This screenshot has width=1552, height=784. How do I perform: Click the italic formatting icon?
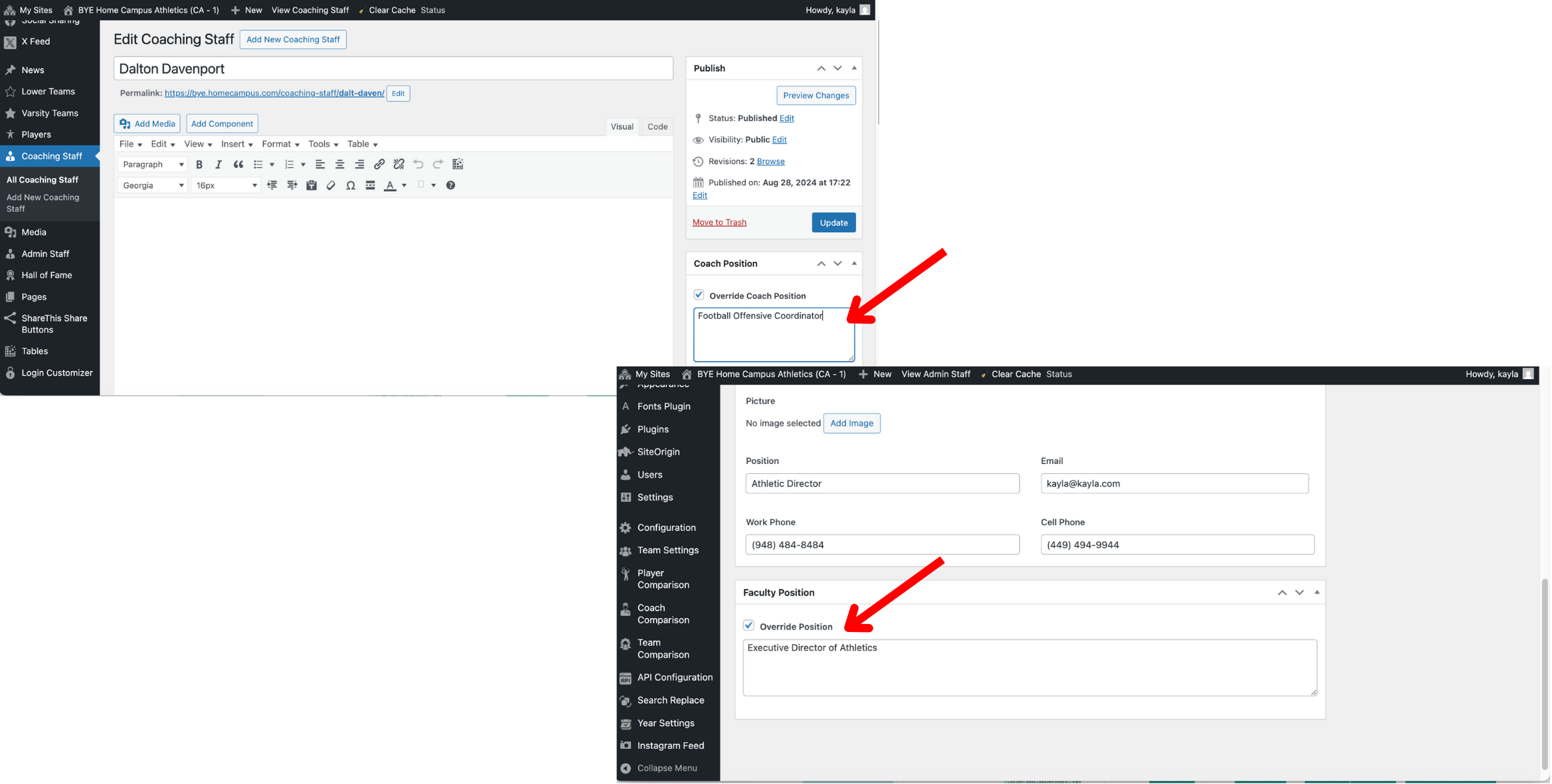pos(218,165)
